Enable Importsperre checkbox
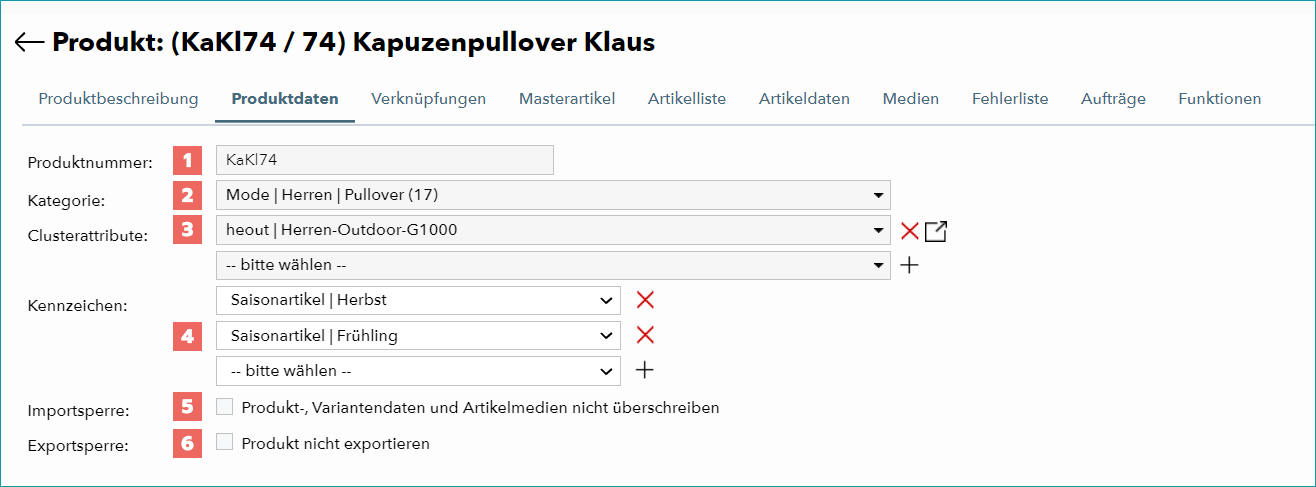 225,407
